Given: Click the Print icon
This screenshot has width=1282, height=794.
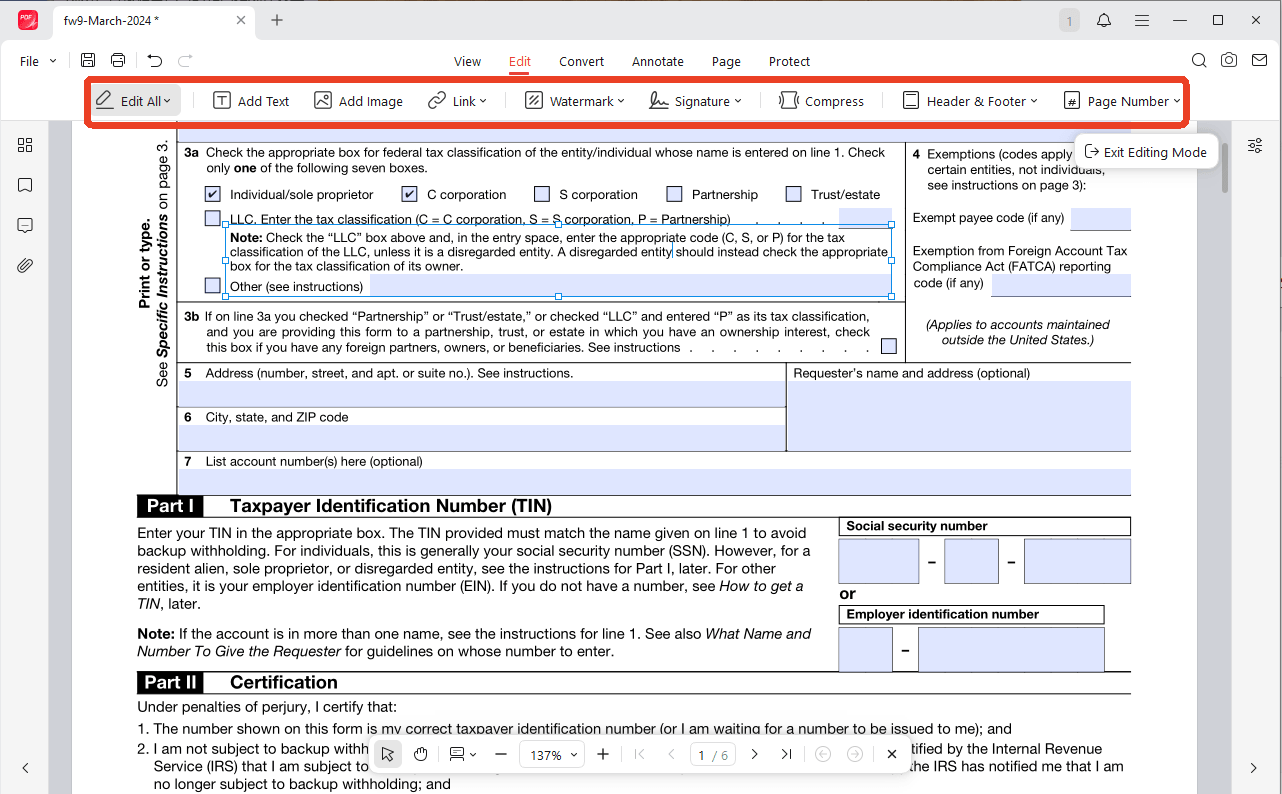Looking at the screenshot, I should pyautogui.click(x=118, y=61).
